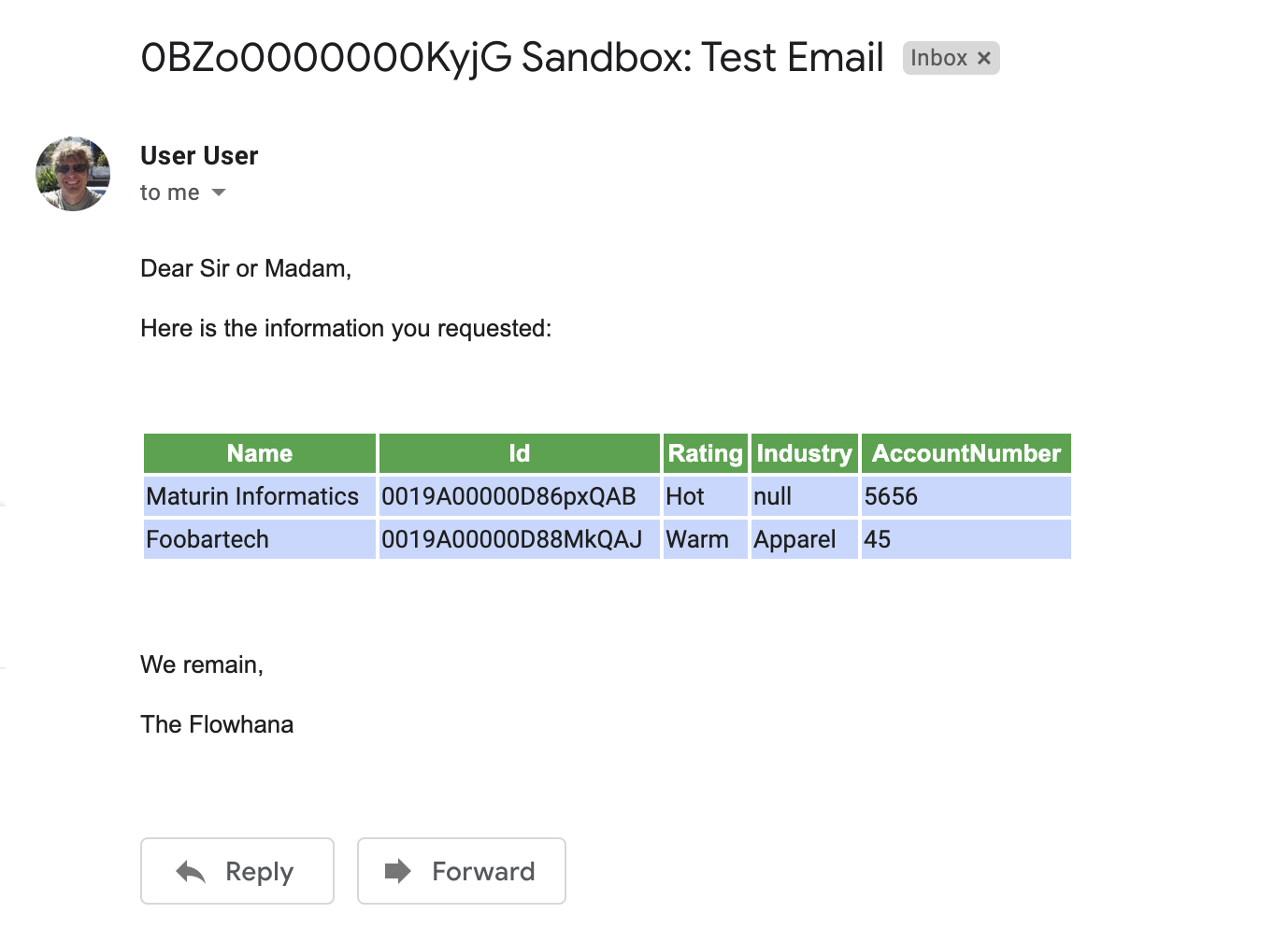Select the AccountNumber column header

(966, 453)
